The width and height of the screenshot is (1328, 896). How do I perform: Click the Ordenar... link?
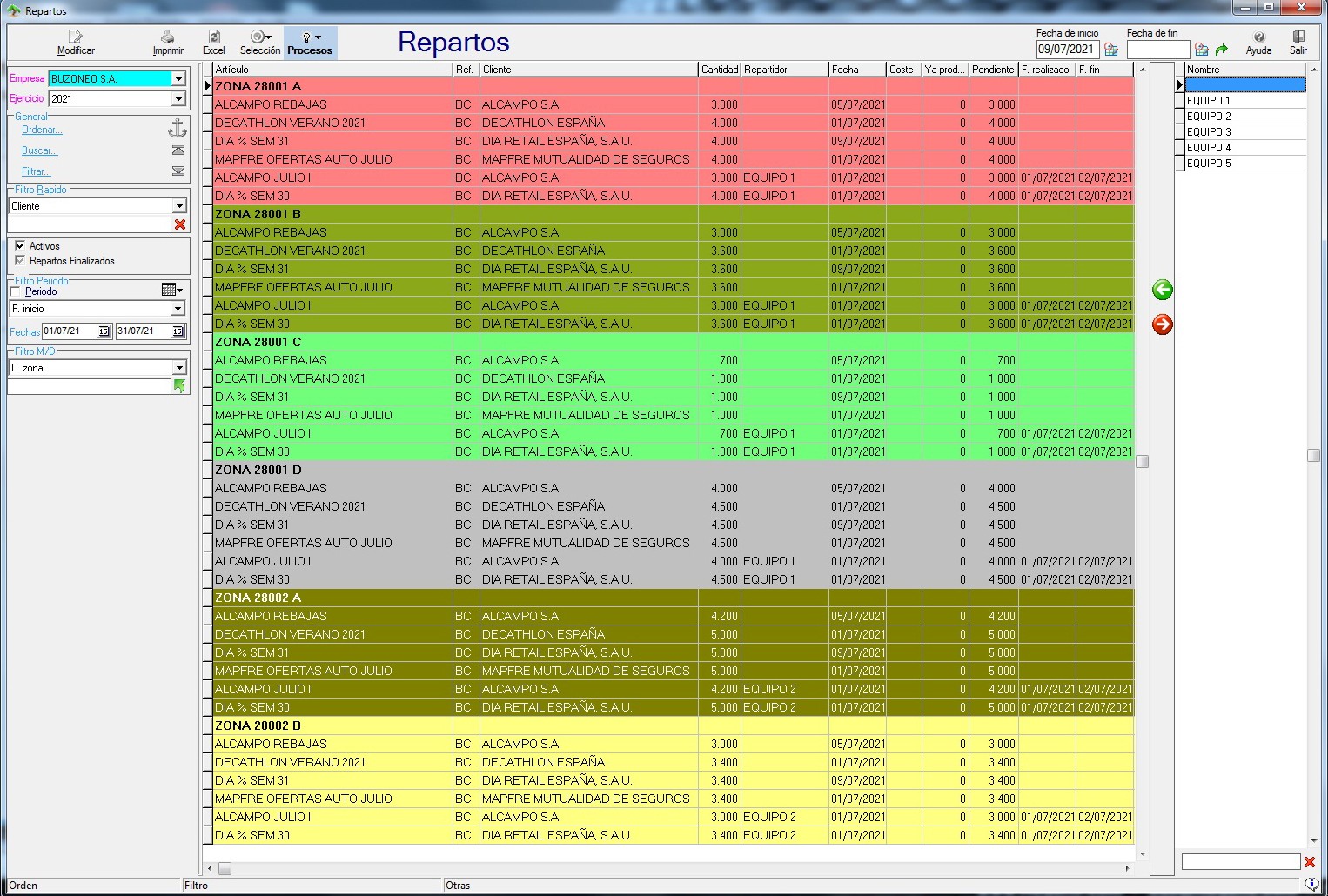click(x=42, y=130)
